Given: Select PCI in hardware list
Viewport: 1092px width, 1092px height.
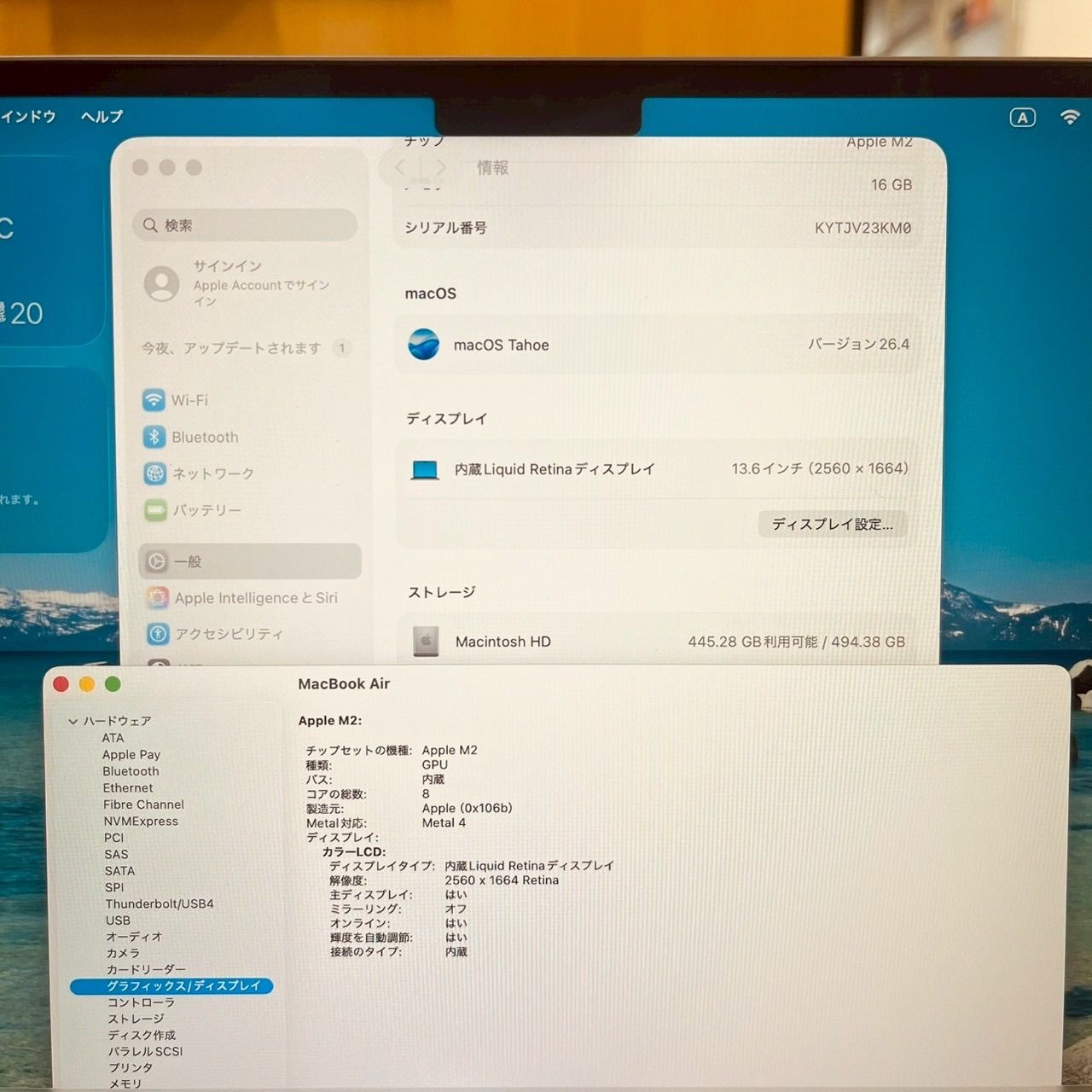Looking at the screenshot, I should (114, 838).
